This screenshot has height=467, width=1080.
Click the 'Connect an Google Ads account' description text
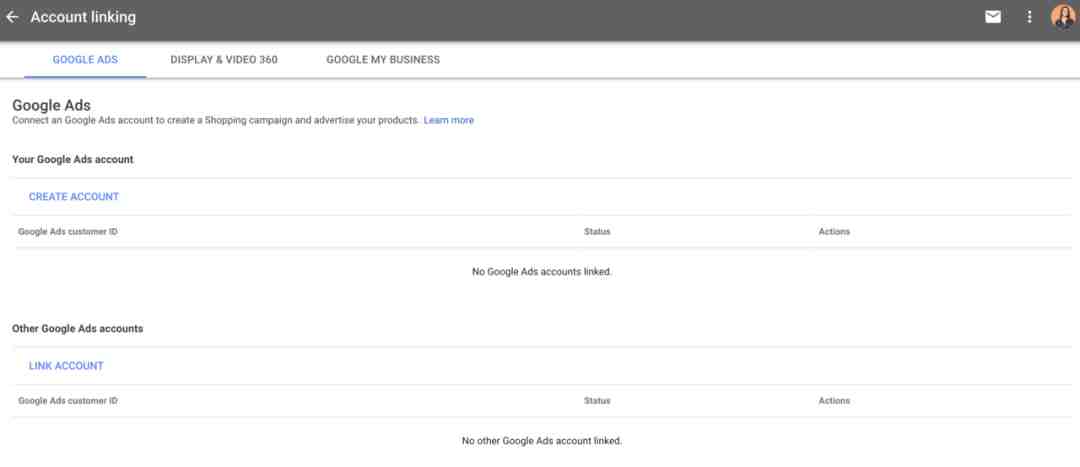point(216,121)
